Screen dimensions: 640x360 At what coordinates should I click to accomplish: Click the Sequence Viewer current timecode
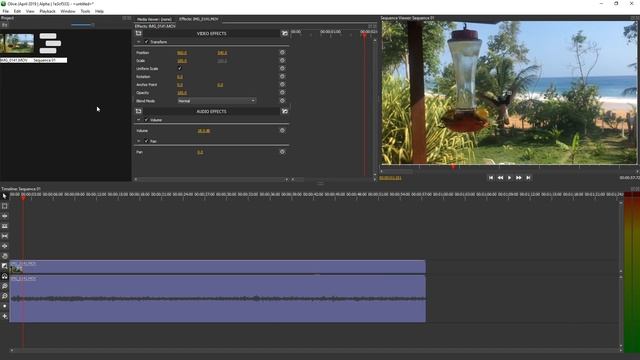point(390,178)
